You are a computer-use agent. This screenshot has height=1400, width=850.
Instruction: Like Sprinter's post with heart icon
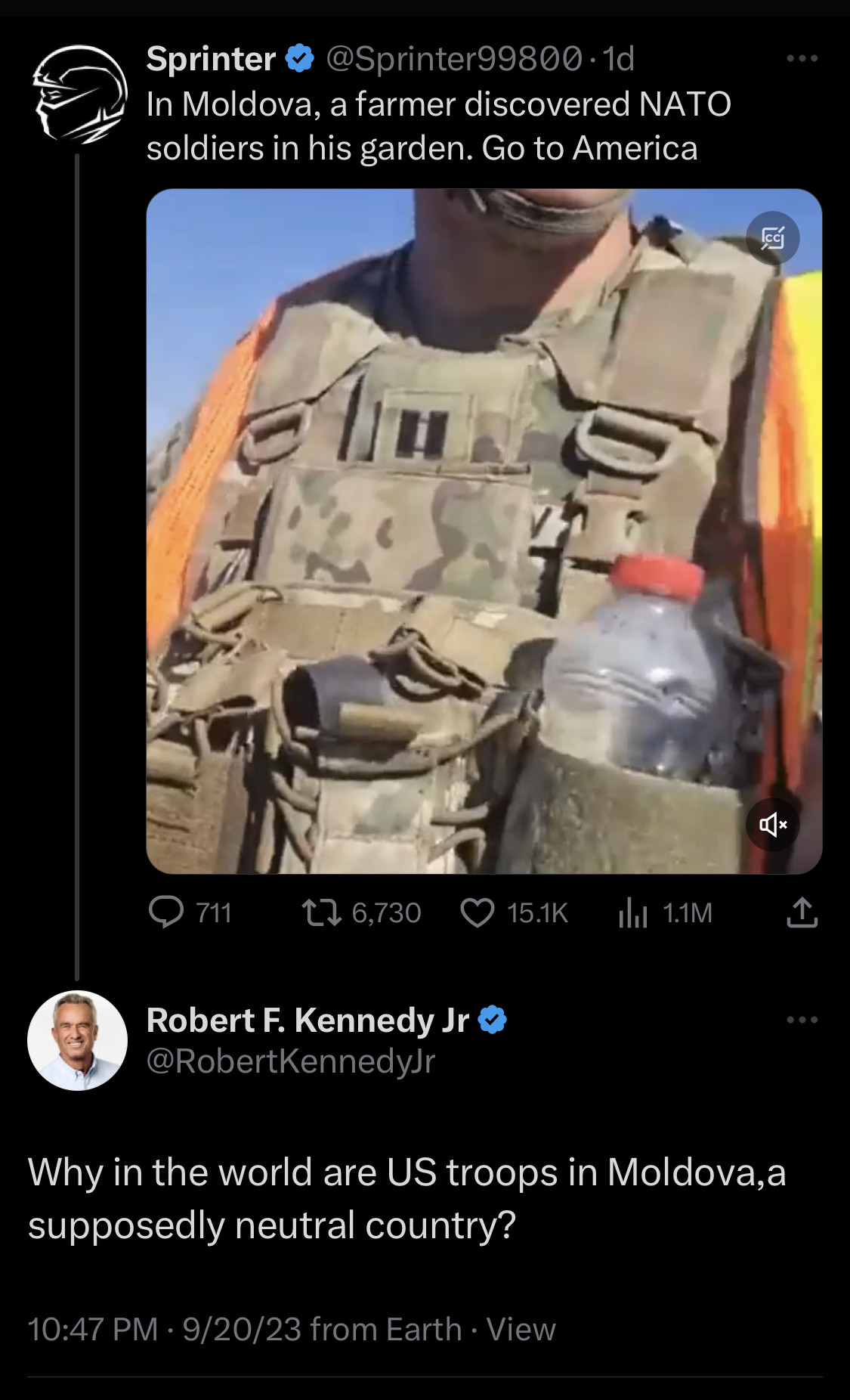click(478, 912)
